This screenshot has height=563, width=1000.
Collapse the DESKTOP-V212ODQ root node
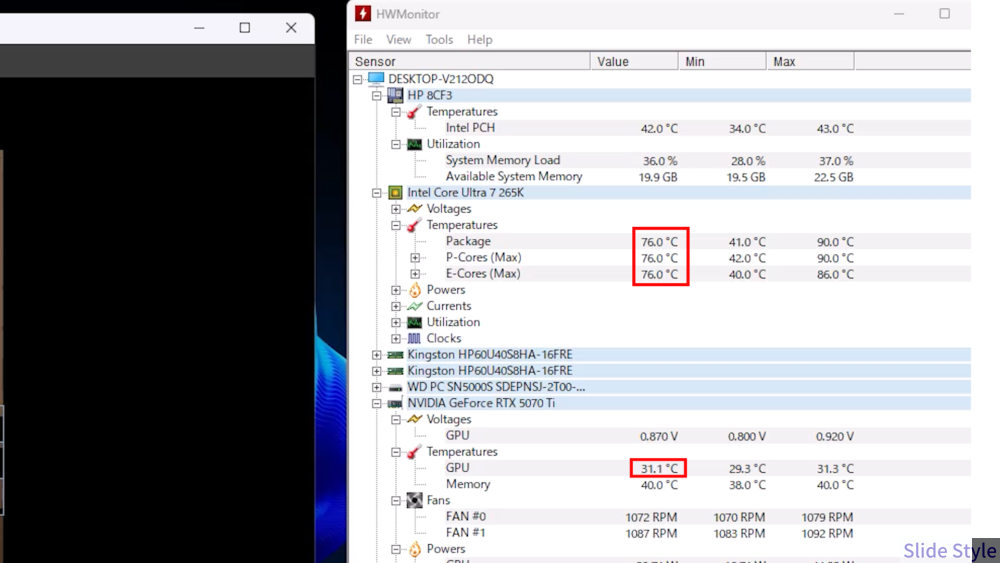[x=358, y=79]
